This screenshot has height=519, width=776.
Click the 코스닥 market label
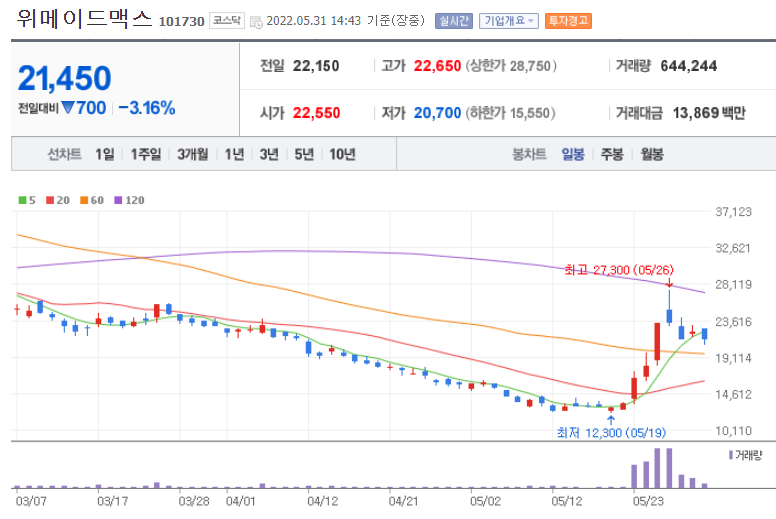click(227, 20)
